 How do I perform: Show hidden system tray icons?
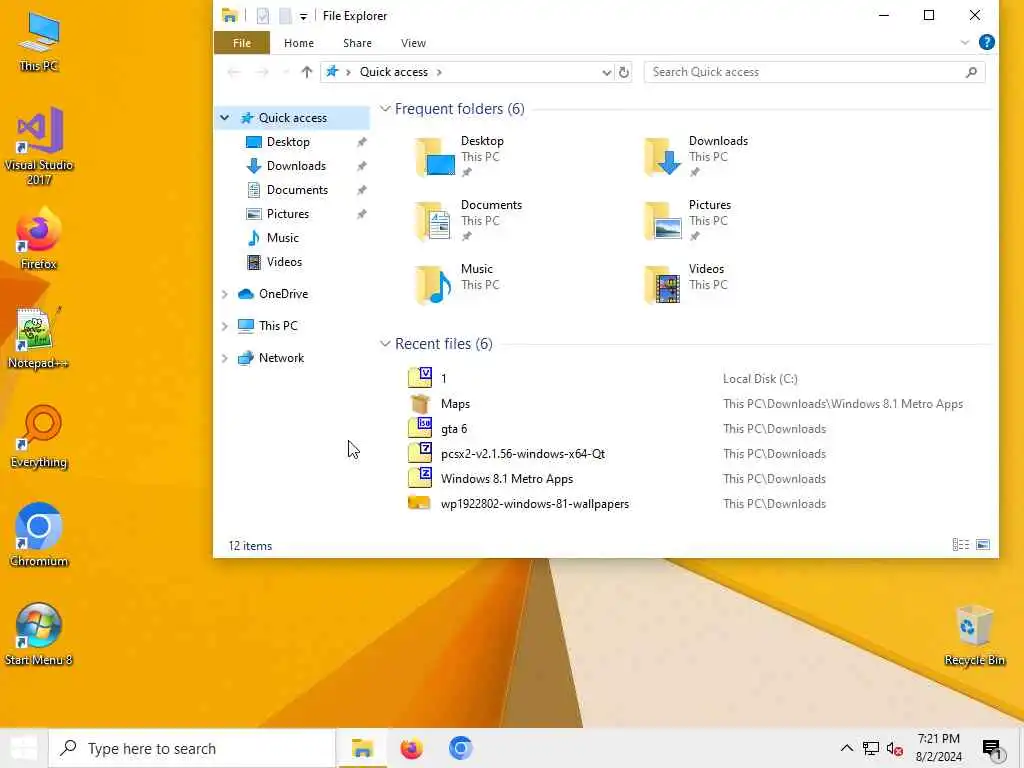click(x=846, y=748)
